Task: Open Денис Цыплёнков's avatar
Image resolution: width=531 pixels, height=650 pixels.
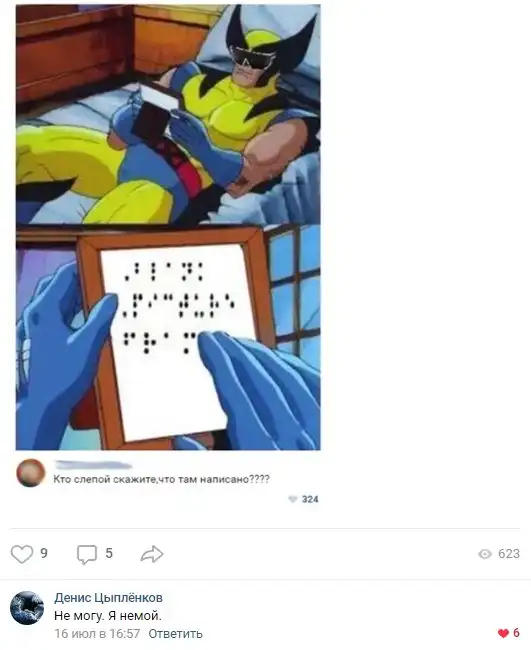Action: pos(27,608)
